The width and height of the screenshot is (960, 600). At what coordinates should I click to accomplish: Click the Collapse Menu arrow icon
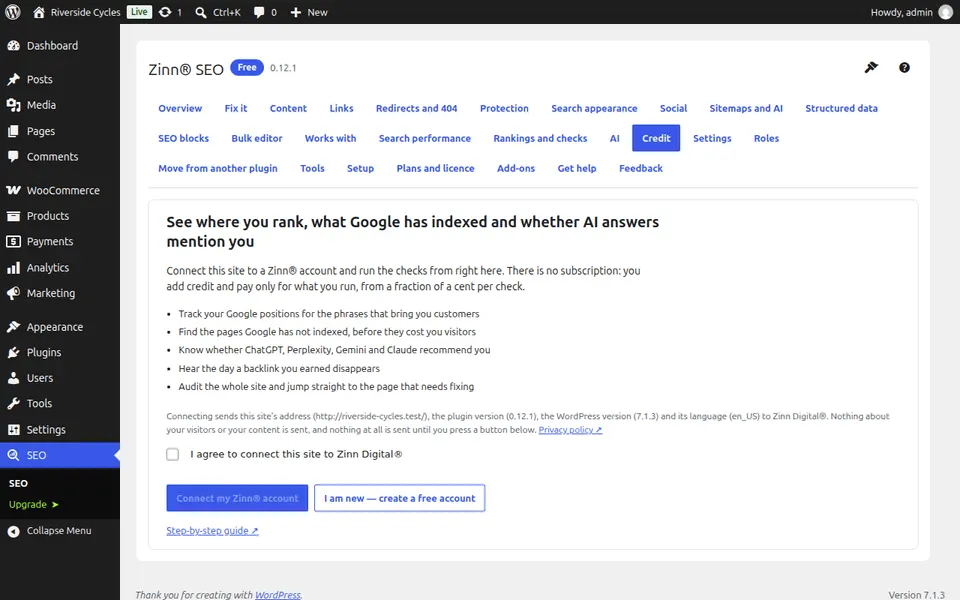click(13, 531)
